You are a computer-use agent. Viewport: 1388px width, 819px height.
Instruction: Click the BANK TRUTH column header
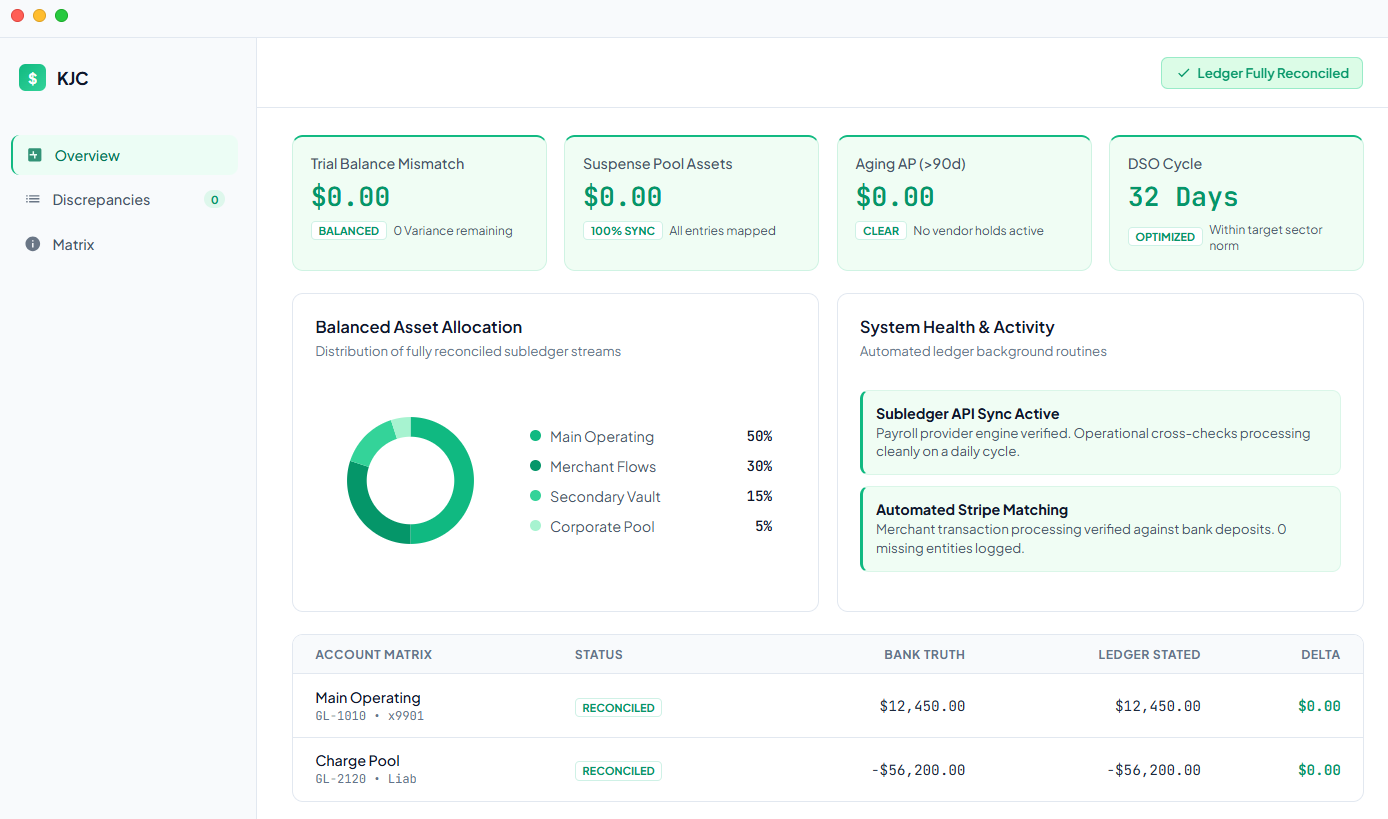[924, 655]
